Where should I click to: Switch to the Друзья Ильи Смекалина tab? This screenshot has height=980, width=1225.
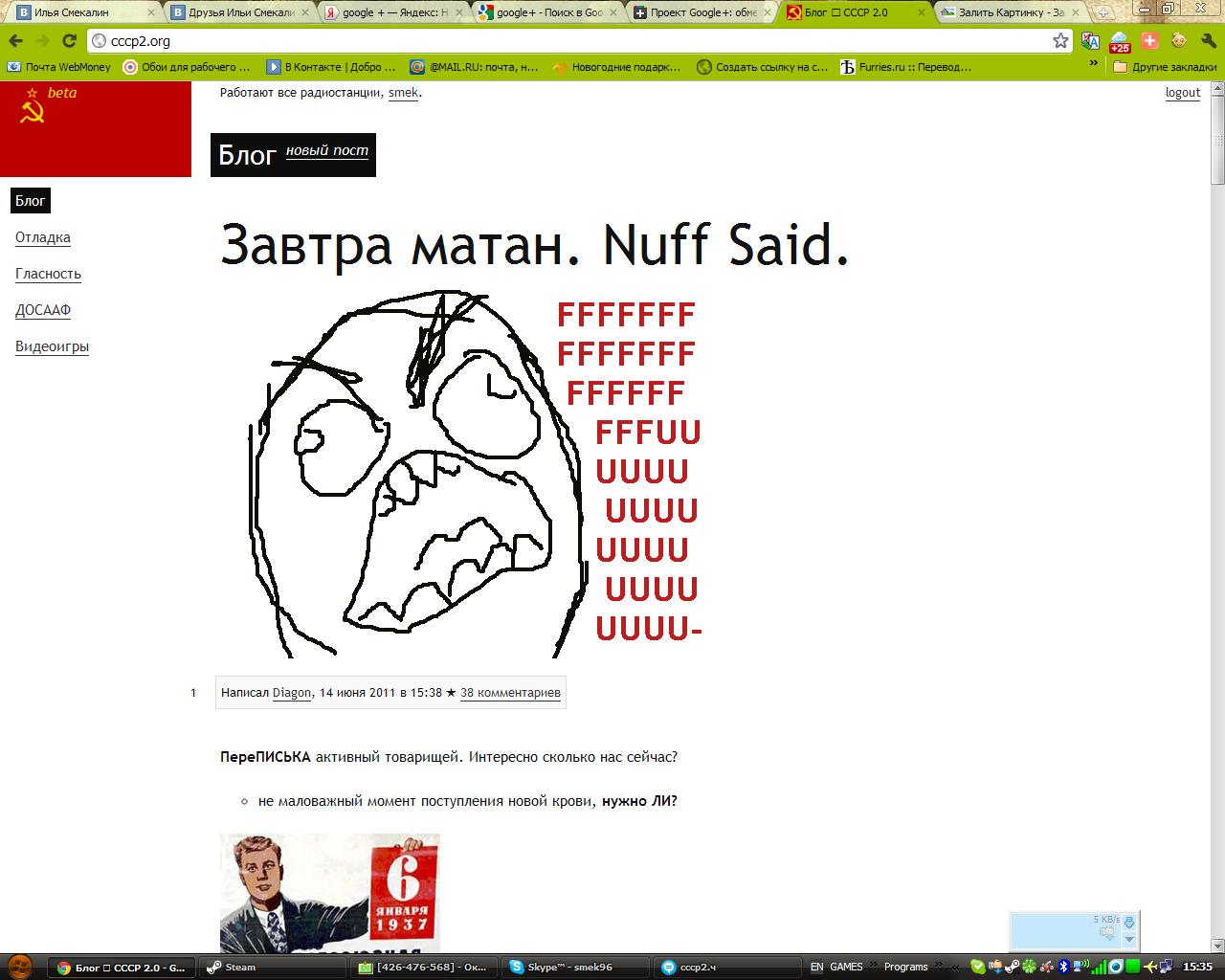coord(236,12)
